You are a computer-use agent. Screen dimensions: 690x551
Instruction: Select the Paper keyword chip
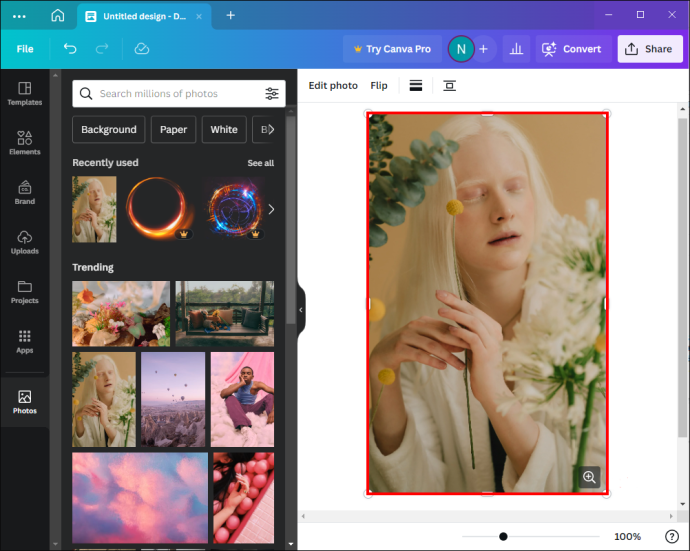[x=173, y=129]
